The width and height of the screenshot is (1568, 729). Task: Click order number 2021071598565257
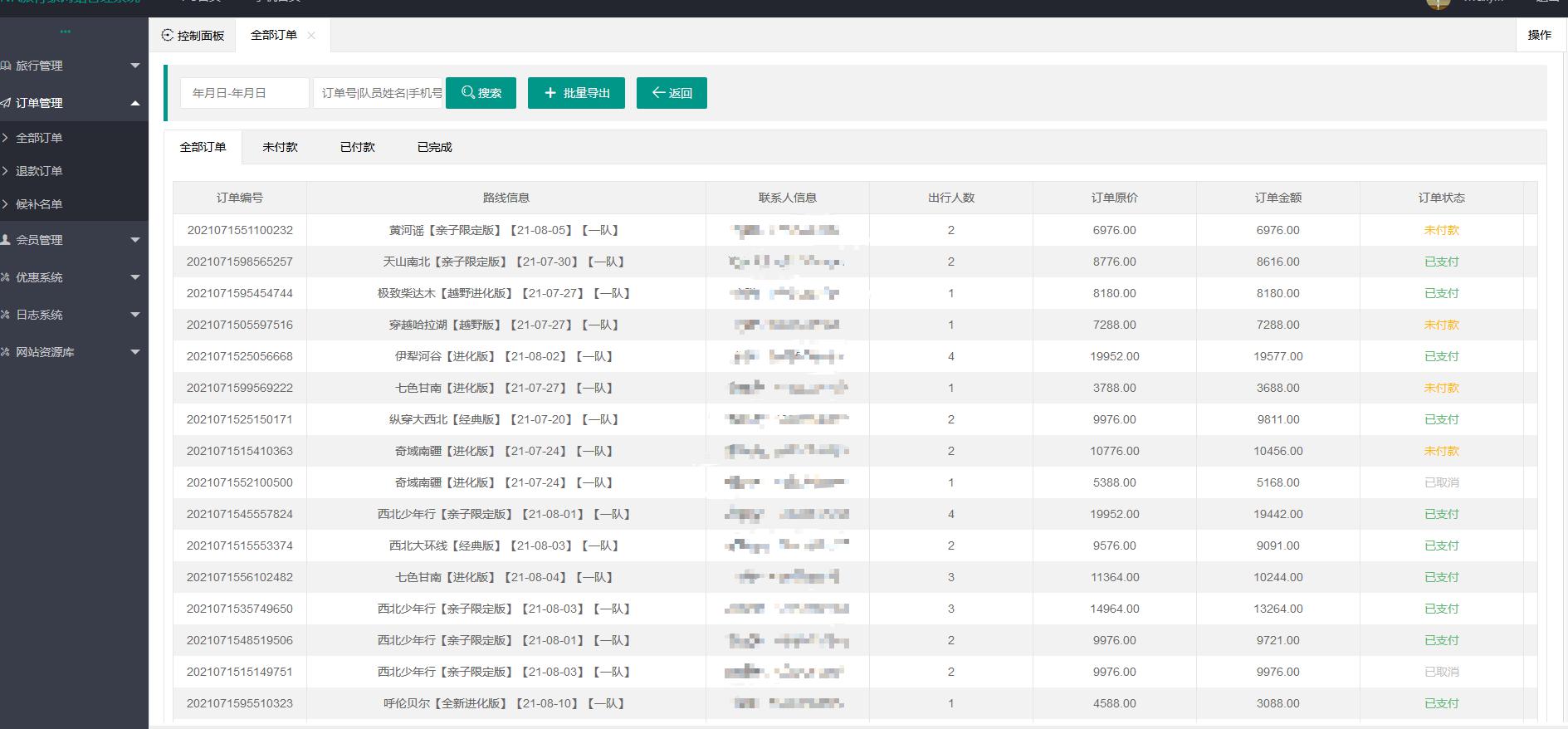pos(240,262)
